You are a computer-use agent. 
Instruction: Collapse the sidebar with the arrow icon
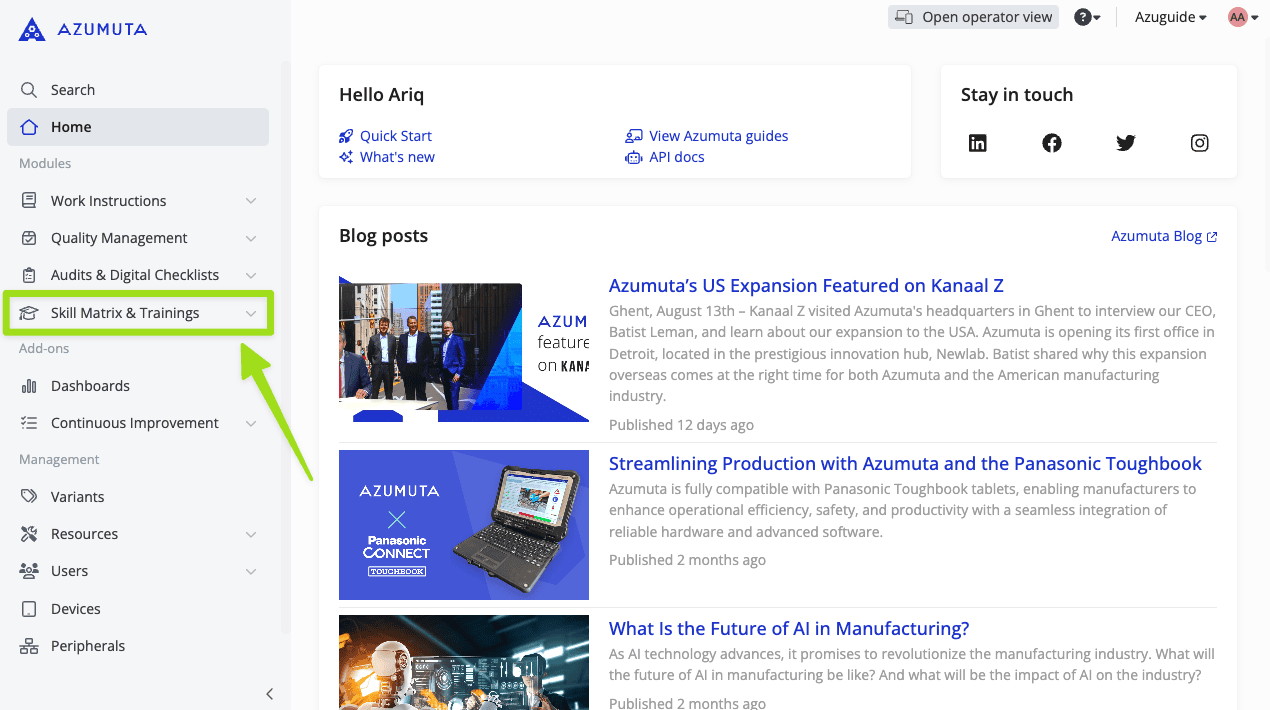pyautogui.click(x=269, y=694)
